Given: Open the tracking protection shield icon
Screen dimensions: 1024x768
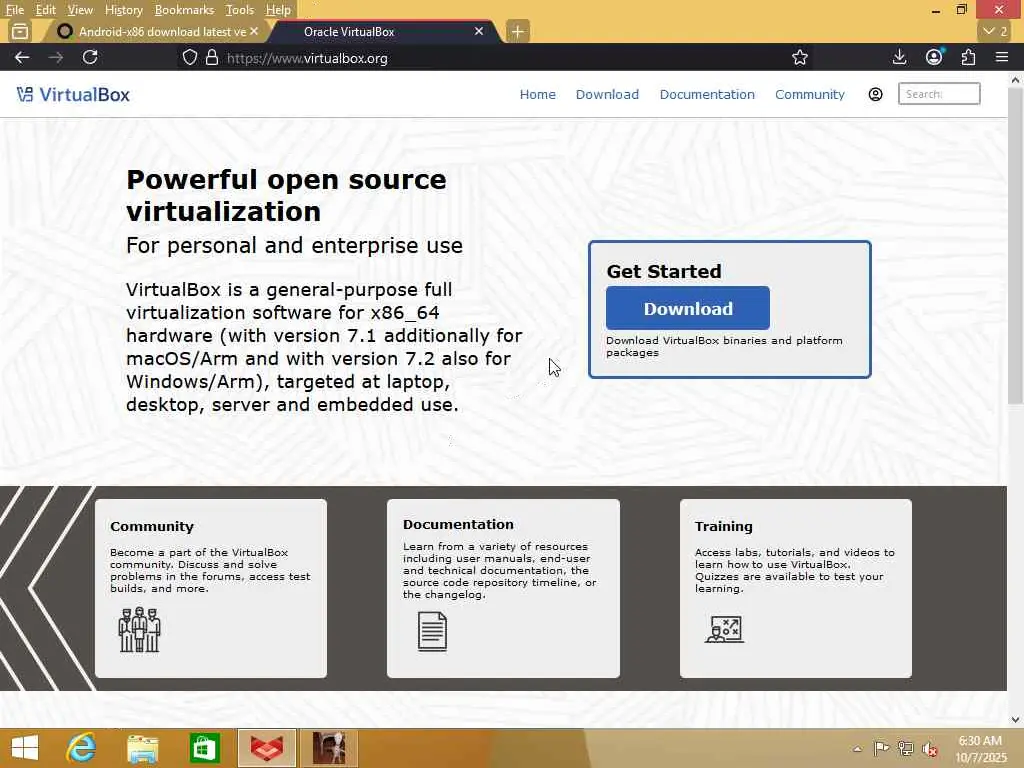Looking at the screenshot, I should (189, 57).
